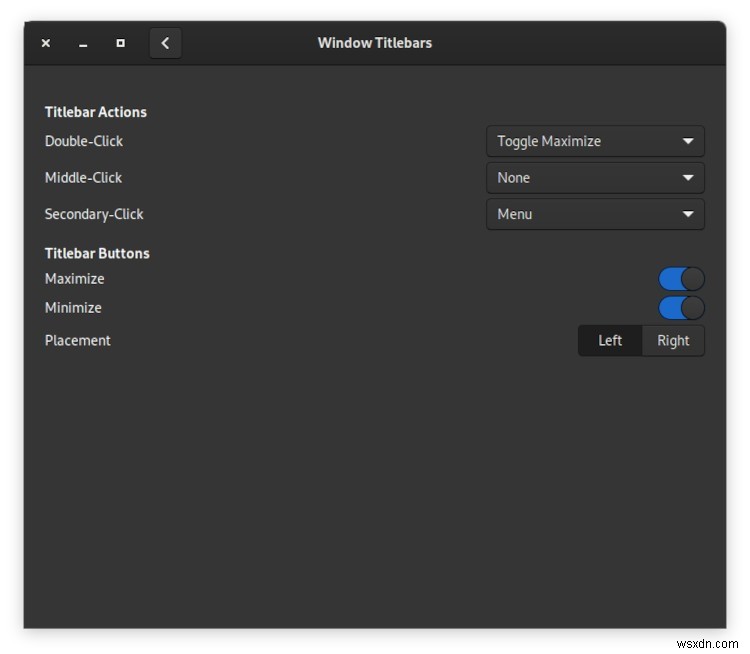Click the Window Titlebars title text
The height and width of the screenshot is (654, 750).
(375, 43)
